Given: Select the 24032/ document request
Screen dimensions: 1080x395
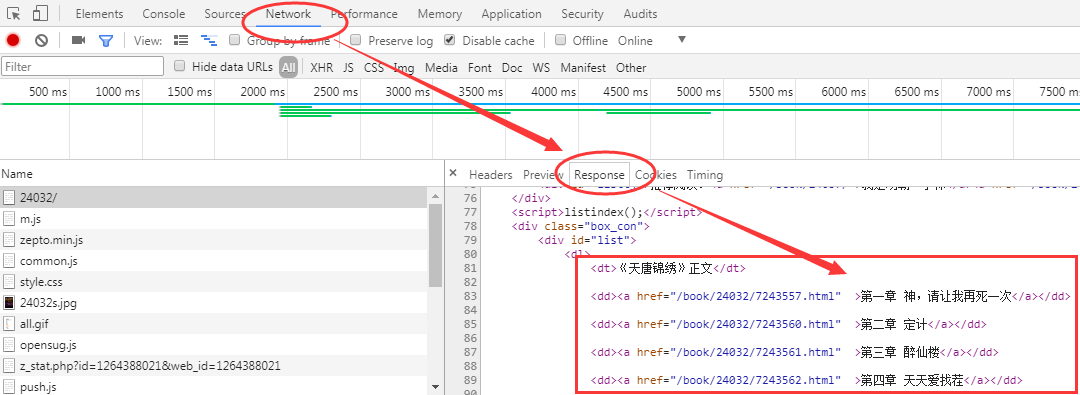Looking at the screenshot, I should click(x=214, y=197).
